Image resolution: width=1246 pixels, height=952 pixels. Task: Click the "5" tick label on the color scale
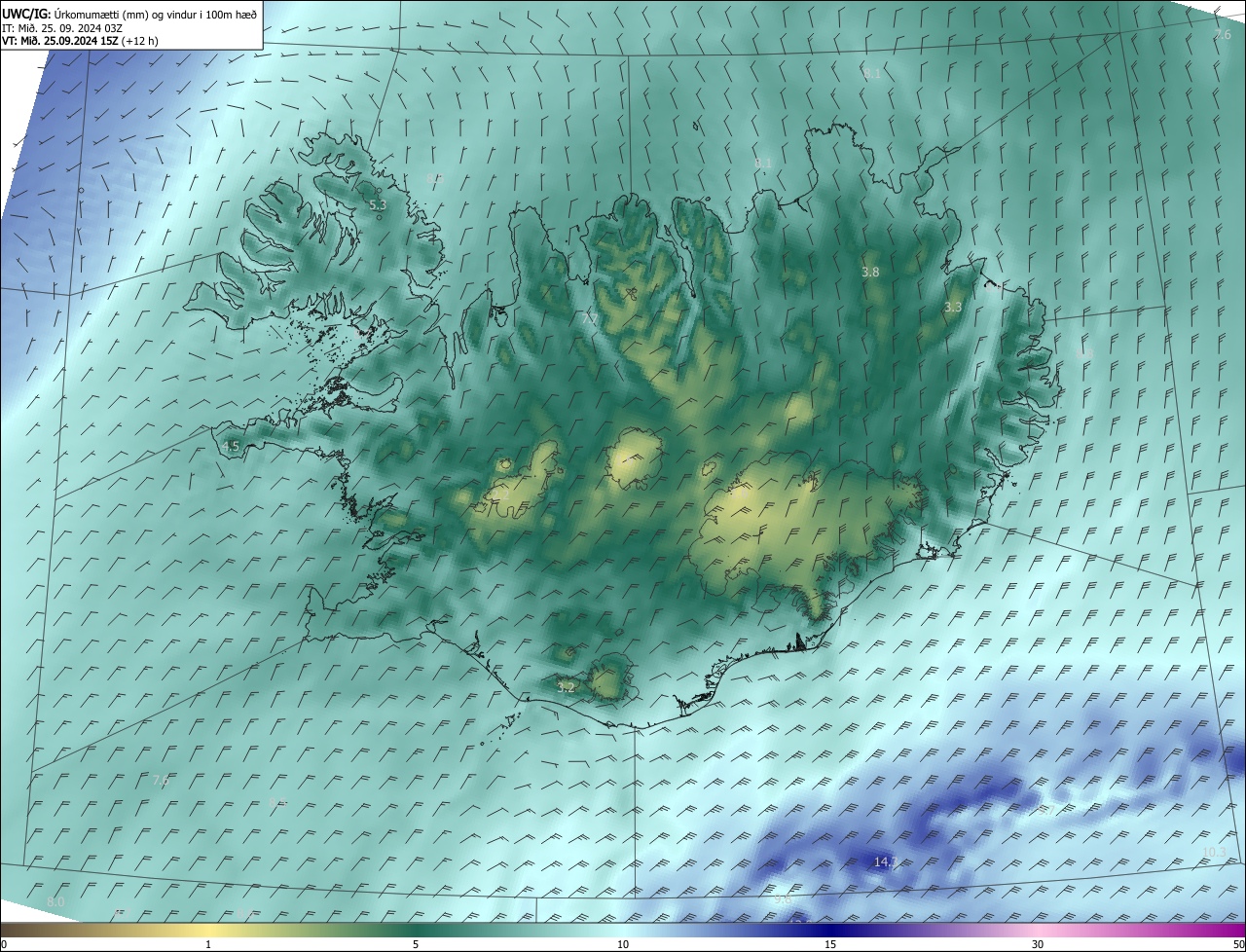click(416, 945)
